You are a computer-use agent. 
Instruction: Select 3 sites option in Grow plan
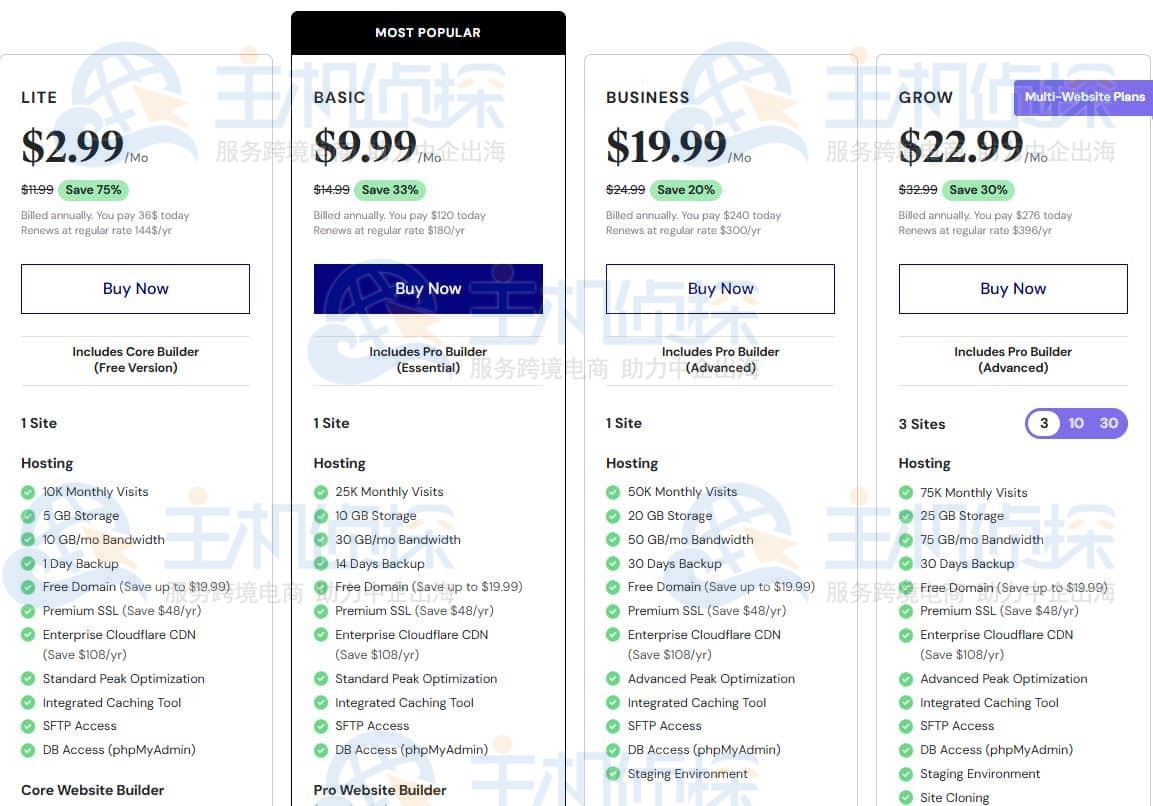point(1044,423)
